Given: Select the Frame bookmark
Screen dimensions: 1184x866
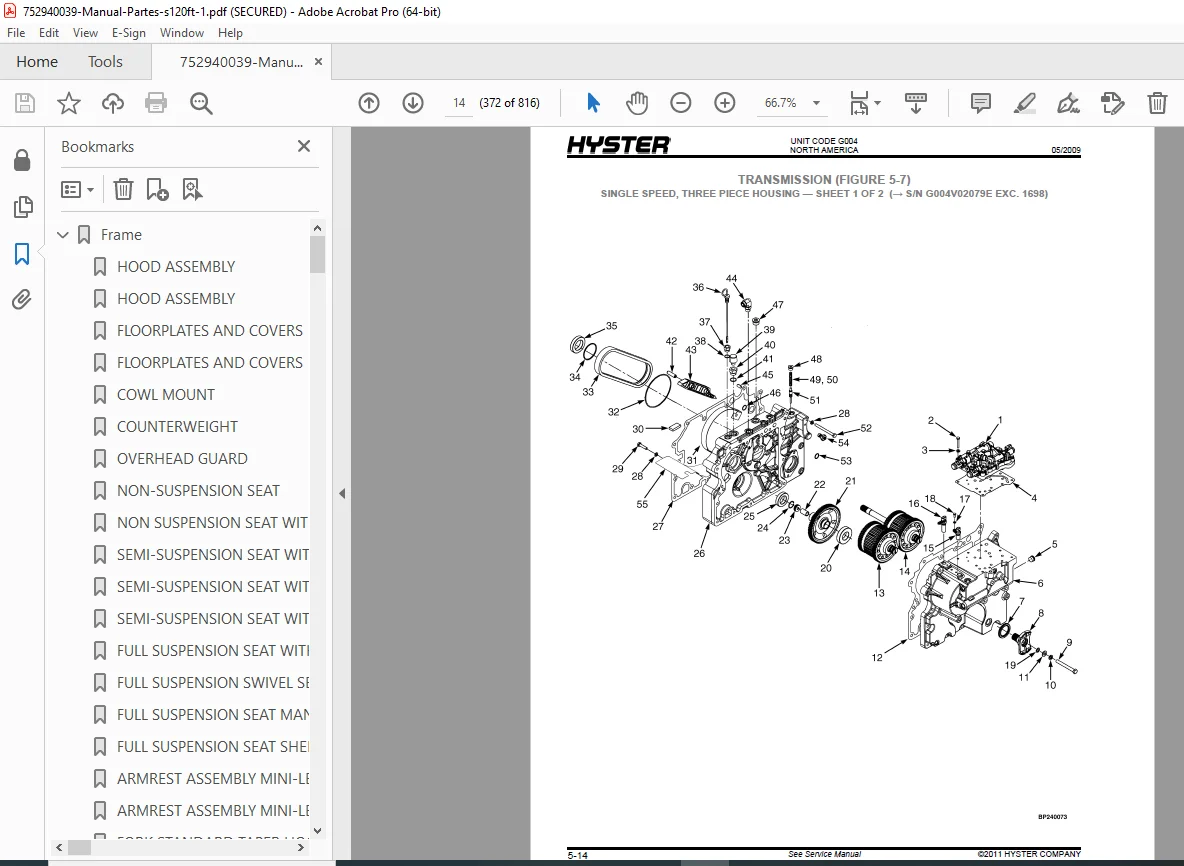Looking at the screenshot, I should (121, 235).
